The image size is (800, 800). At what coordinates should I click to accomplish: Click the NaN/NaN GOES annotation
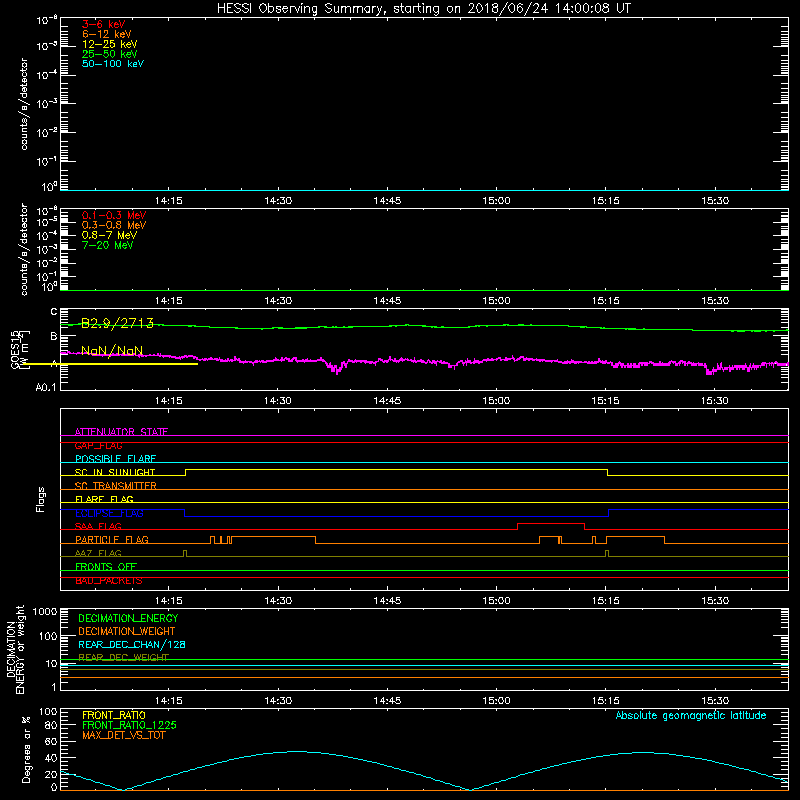(x=112, y=351)
